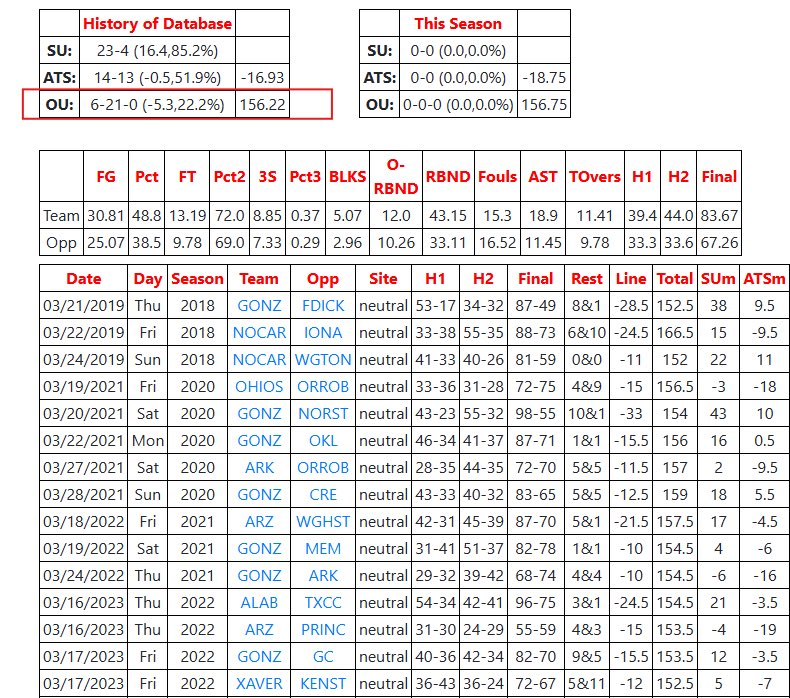Select Opp final average 67.26

coord(719,242)
